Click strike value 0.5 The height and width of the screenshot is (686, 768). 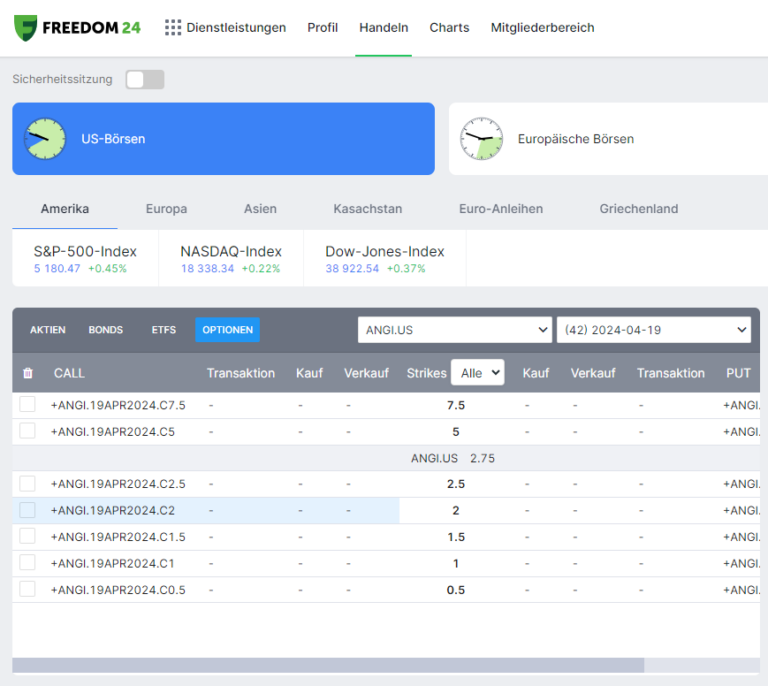pos(456,590)
